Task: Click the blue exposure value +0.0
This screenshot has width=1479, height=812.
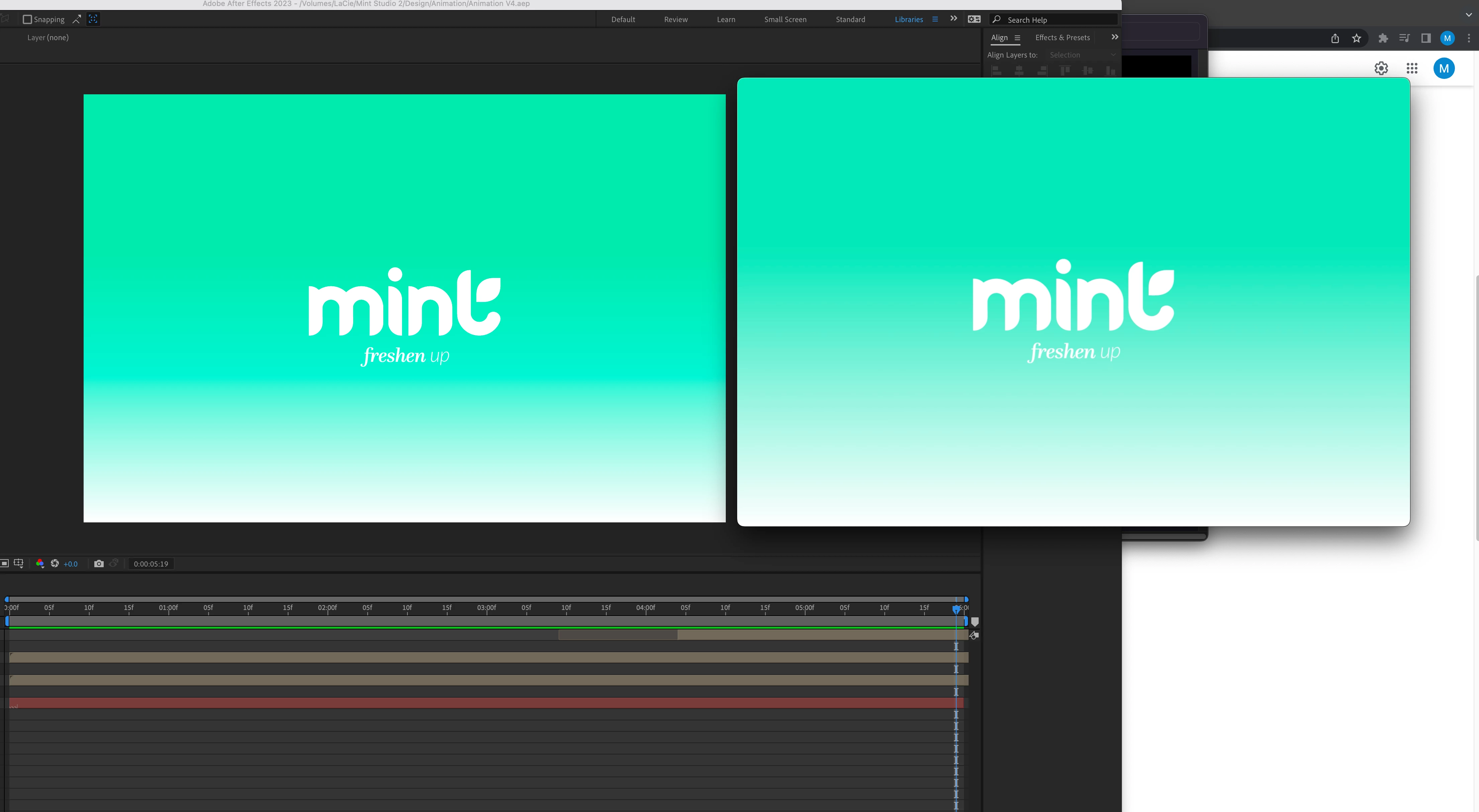Action: [71, 564]
